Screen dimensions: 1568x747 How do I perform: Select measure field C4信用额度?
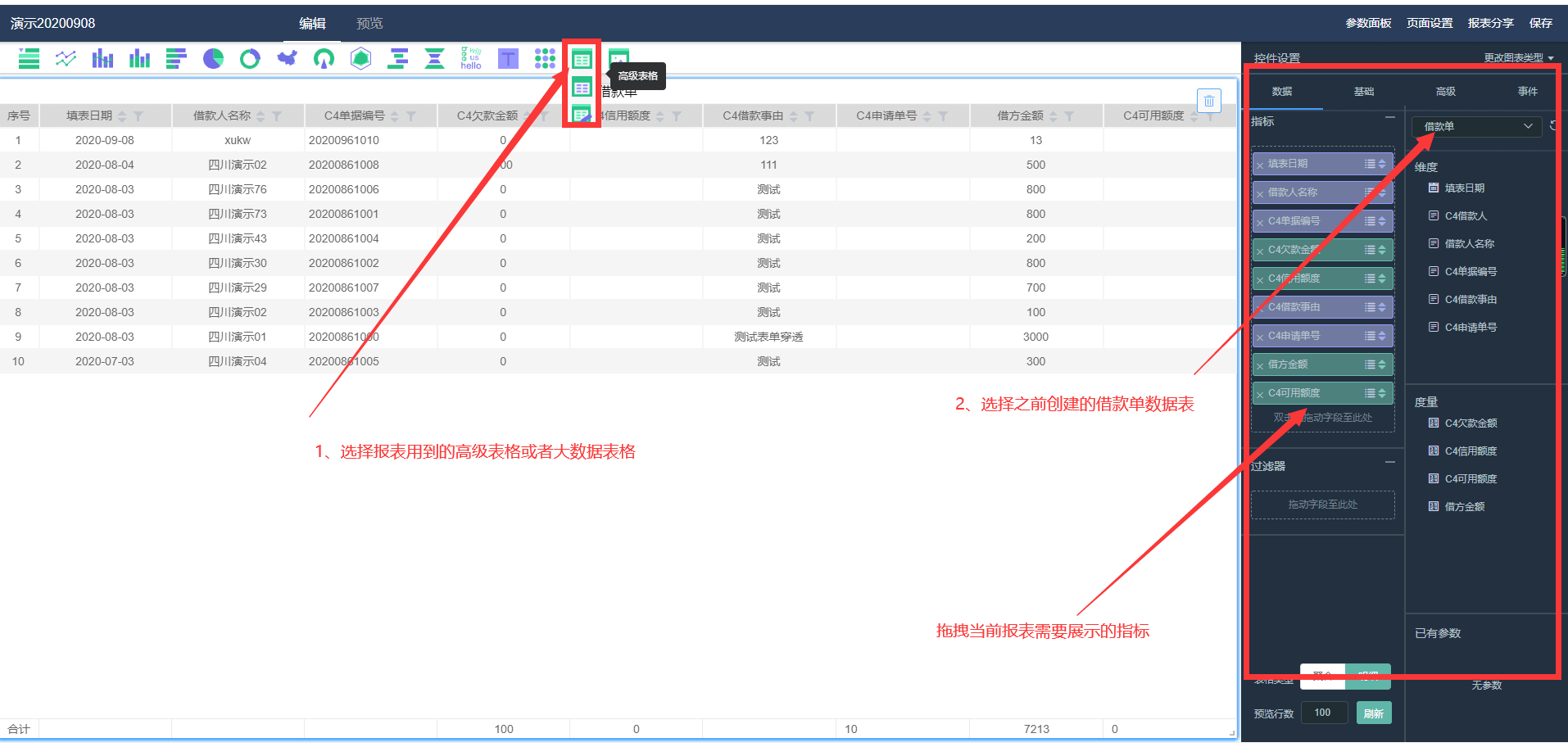click(1471, 451)
